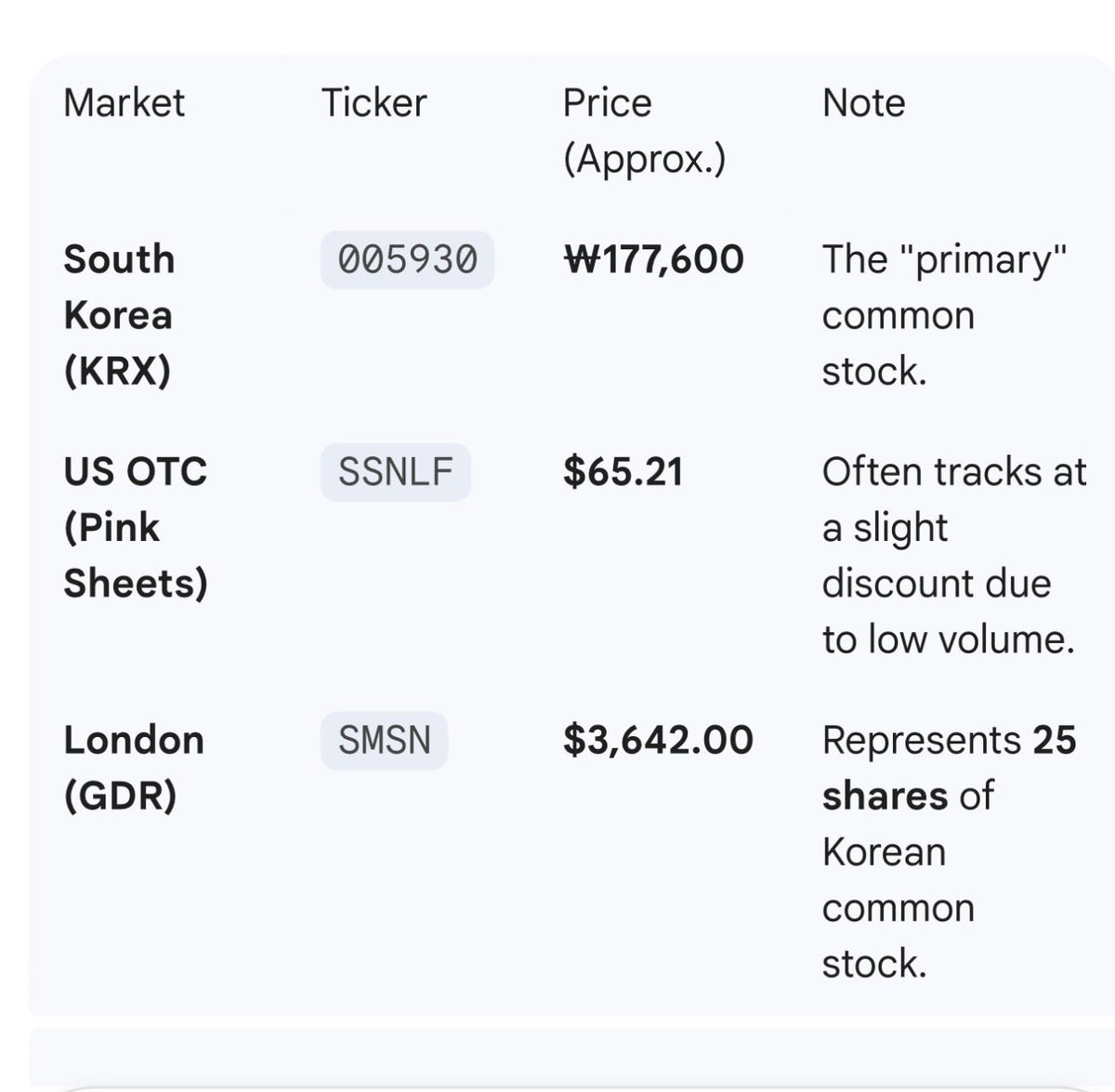Select the ₩177,600 price value

pos(654,259)
